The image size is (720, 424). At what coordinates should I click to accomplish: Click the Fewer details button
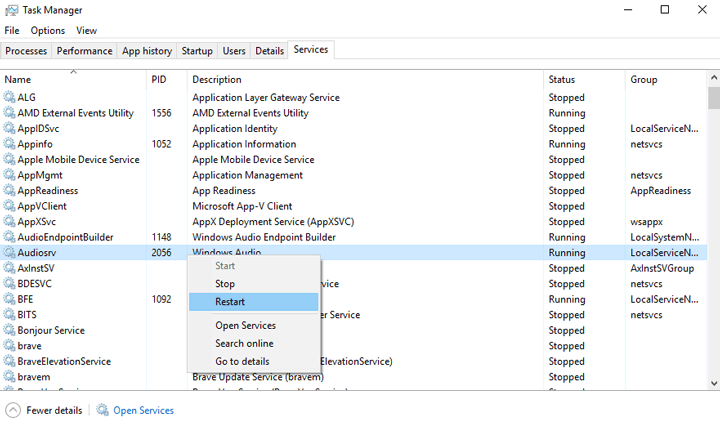click(53, 410)
